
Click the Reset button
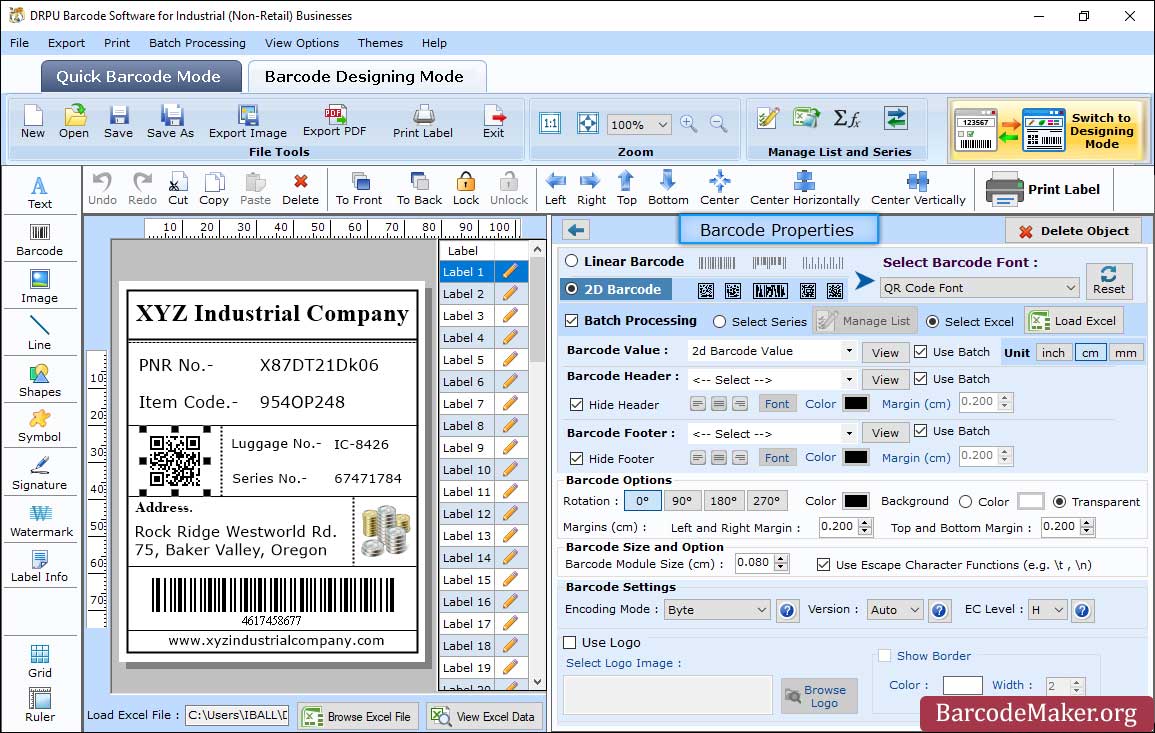[1109, 281]
